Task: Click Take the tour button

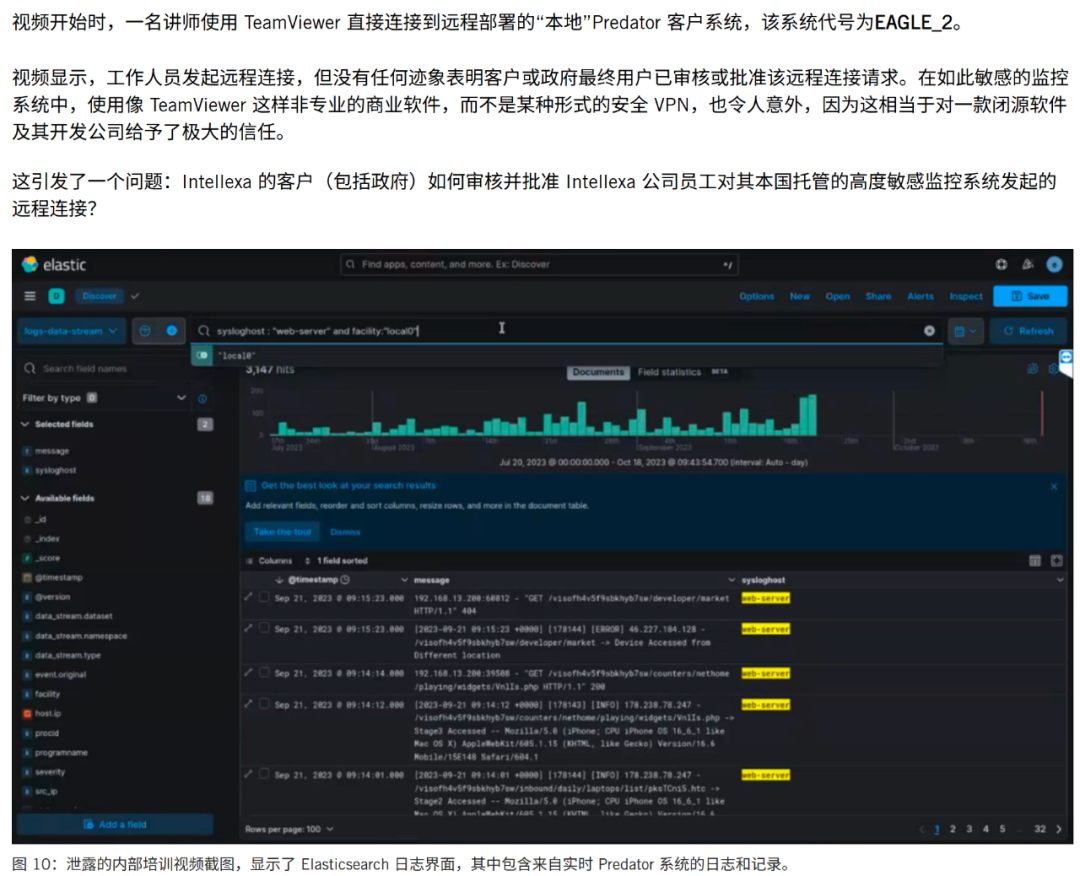Action: [282, 532]
